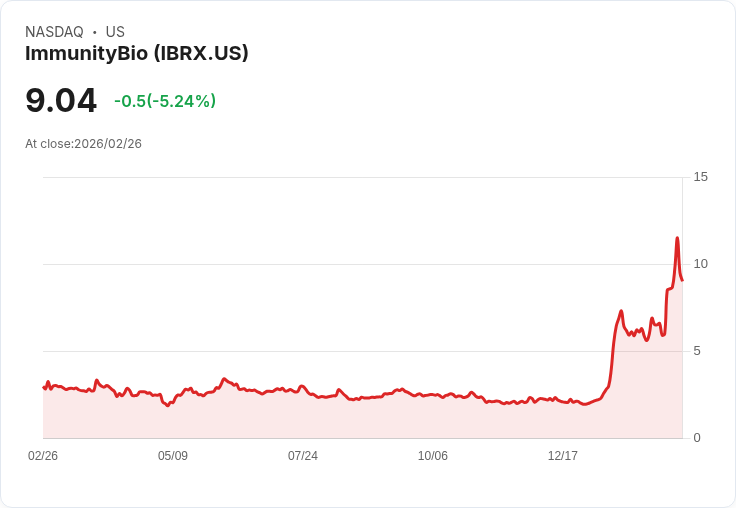Click the 05/09 x-axis date label

coord(173,456)
